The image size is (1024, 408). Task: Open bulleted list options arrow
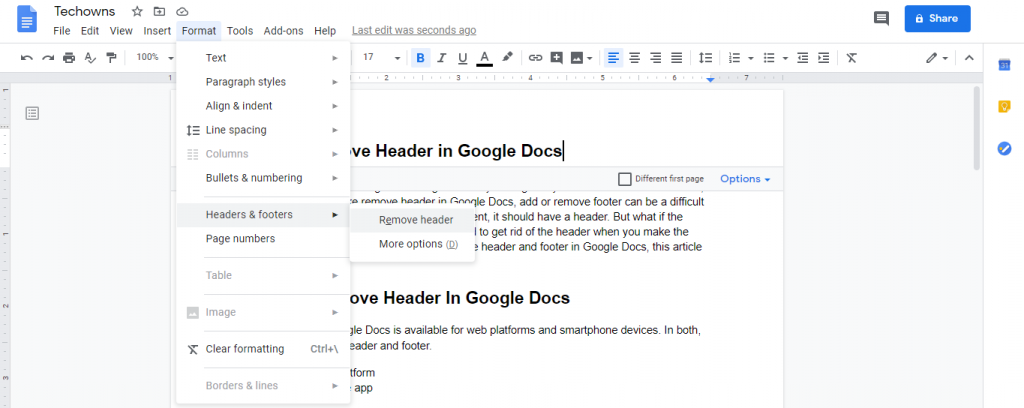[x=785, y=58]
